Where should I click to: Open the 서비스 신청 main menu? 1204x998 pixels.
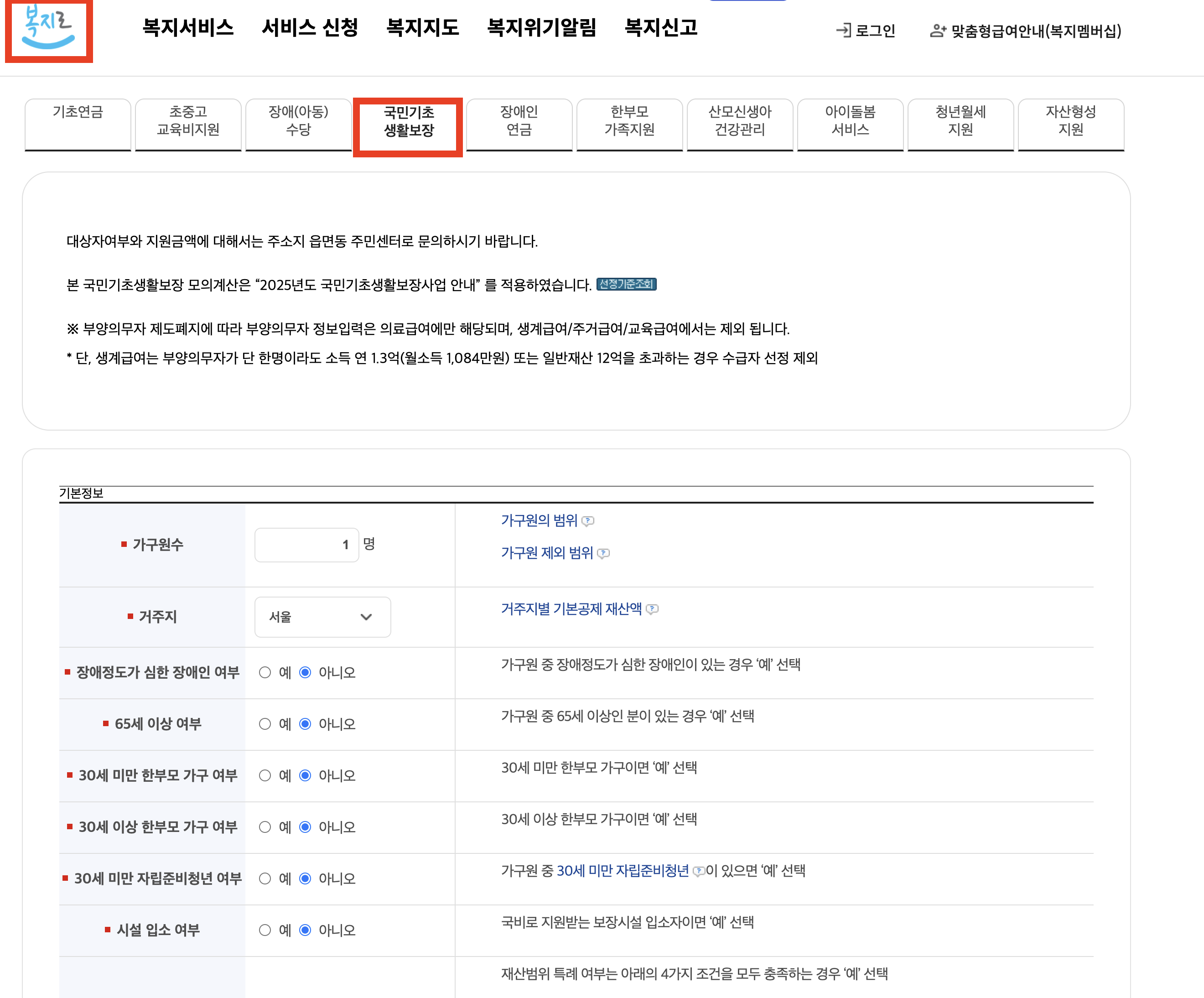click(x=310, y=27)
